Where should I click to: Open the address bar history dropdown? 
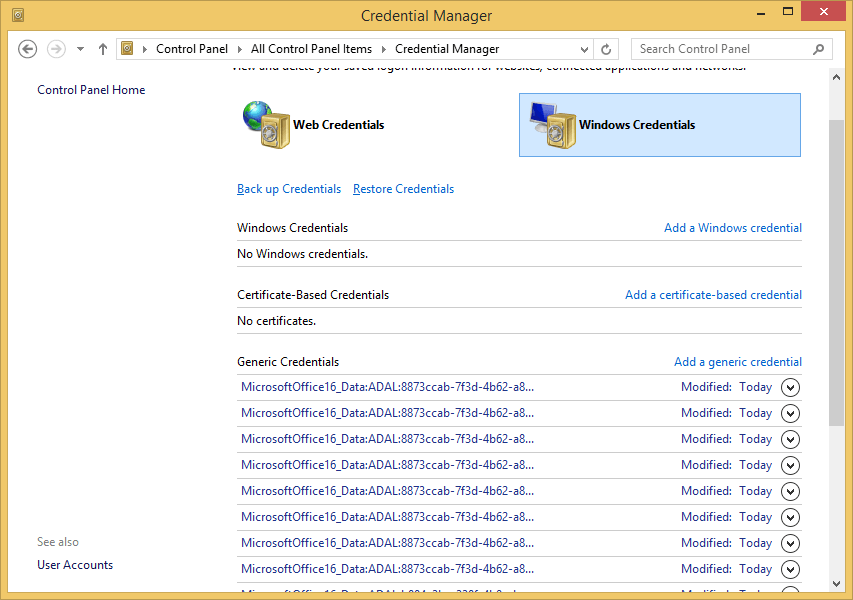pyautogui.click(x=584, y=50)
